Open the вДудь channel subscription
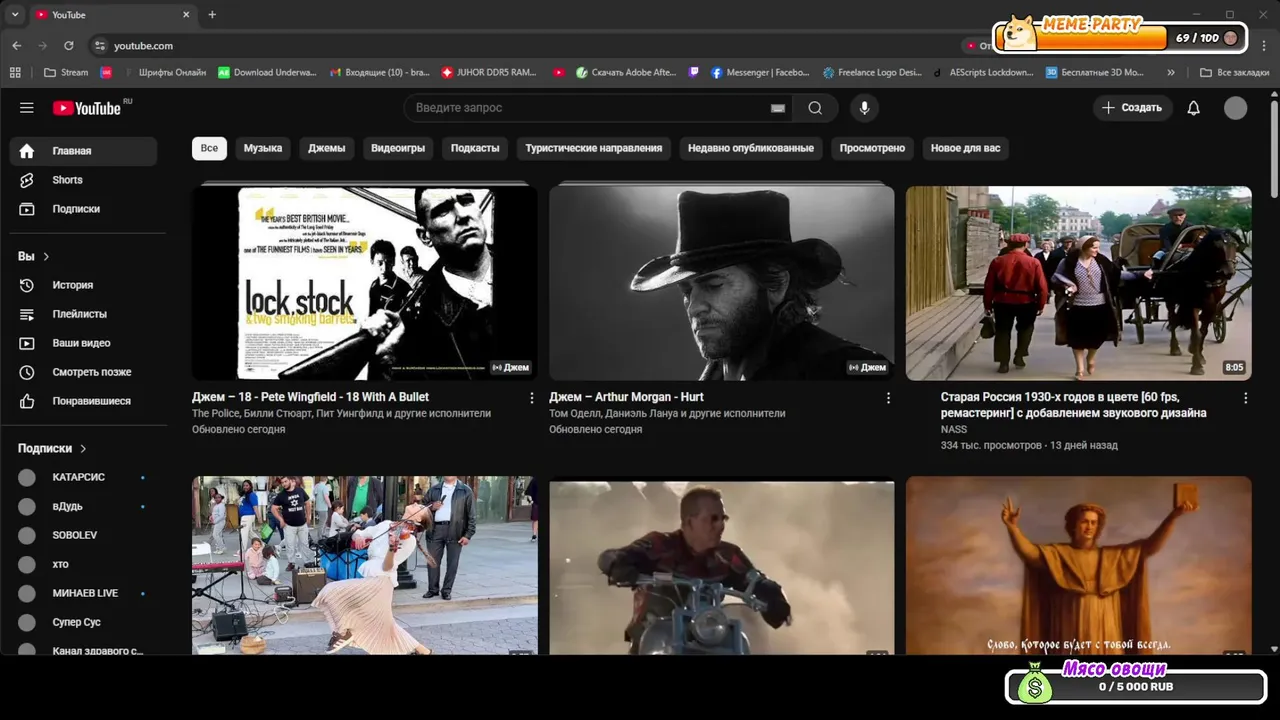Screen dimensions: 1280x720 [x=83, y=507]
